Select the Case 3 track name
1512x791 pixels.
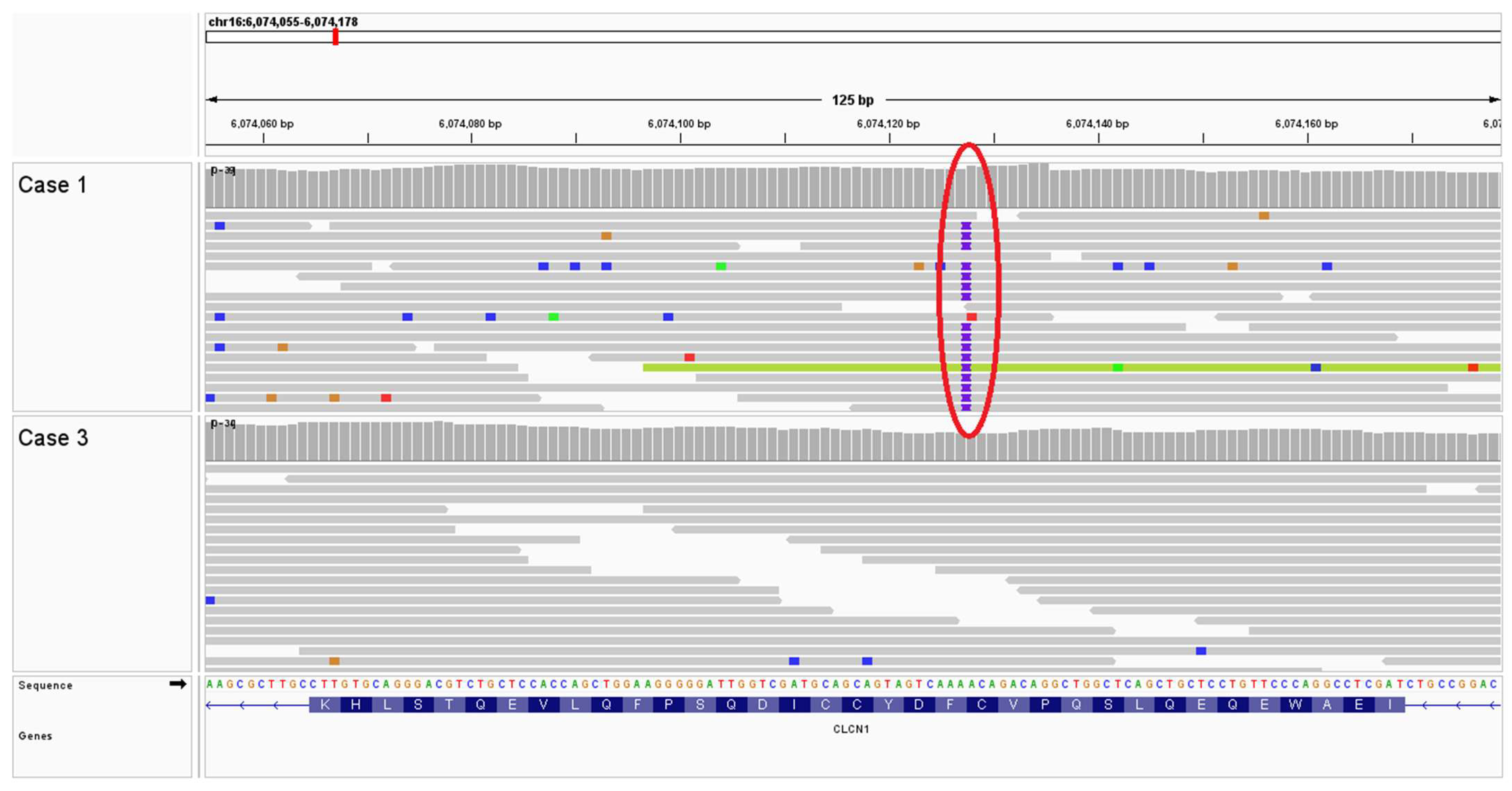pos(53,438)
